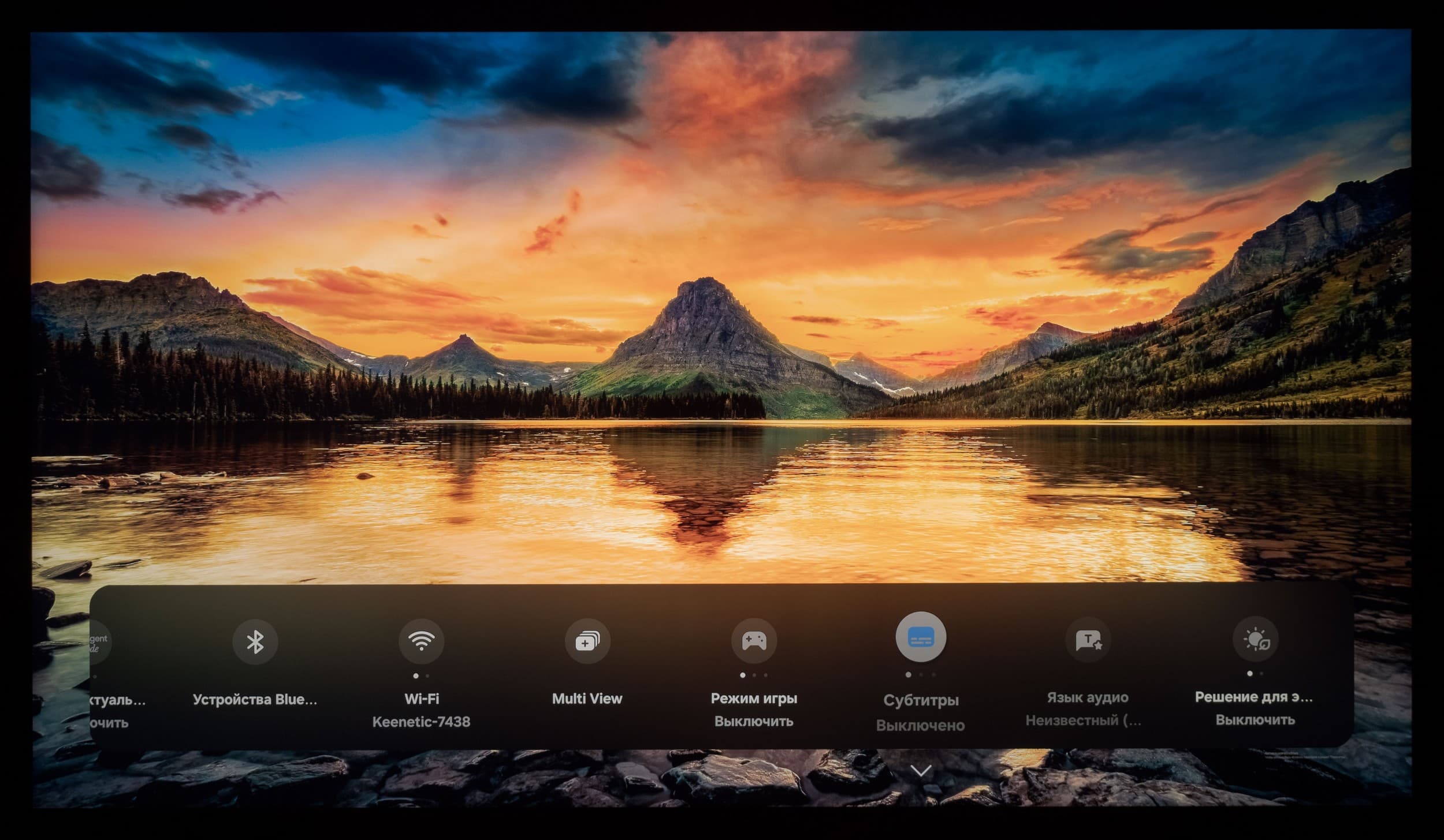Toggle the 'Выключено' status under Субтитры
1444x840 pixels.
pos(920,725)
